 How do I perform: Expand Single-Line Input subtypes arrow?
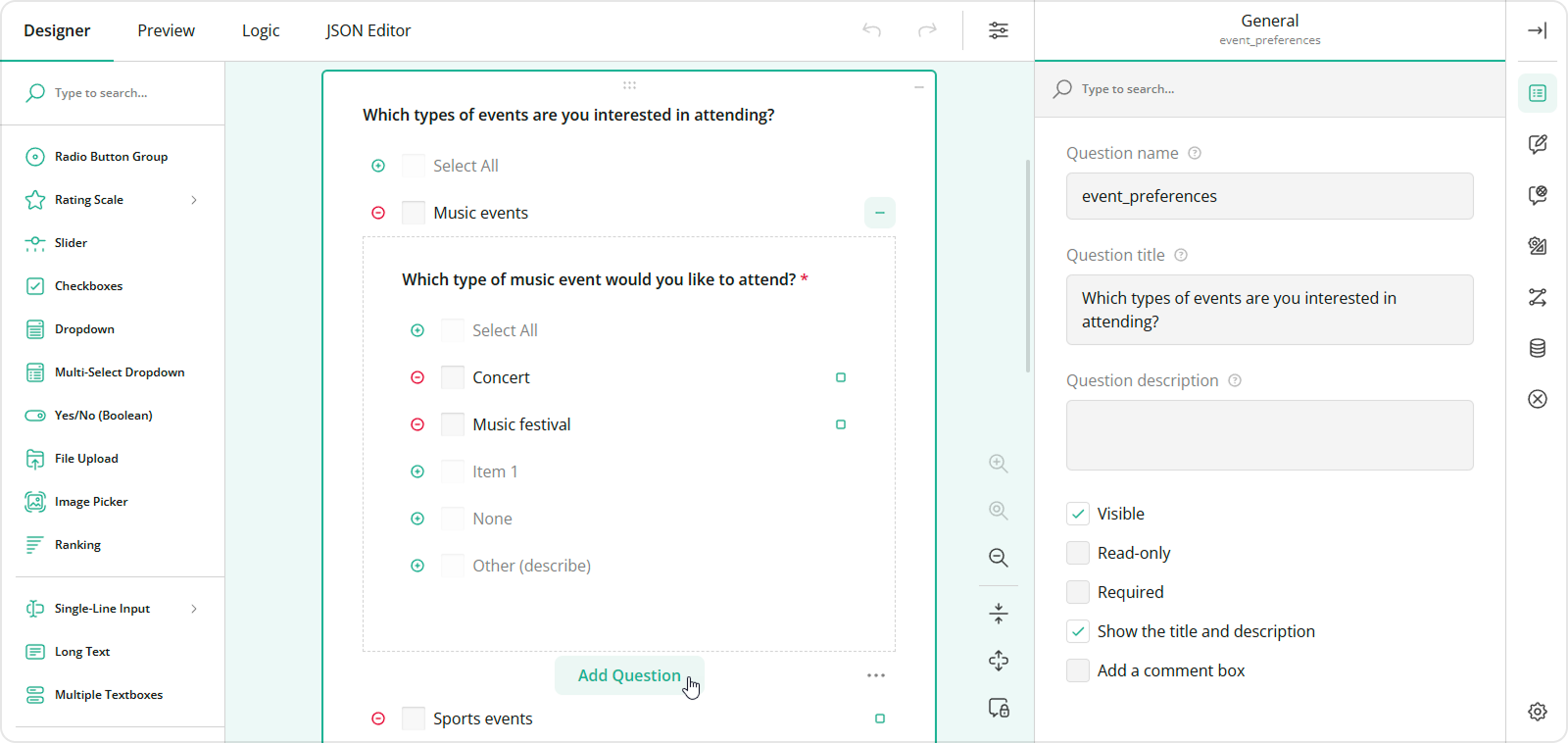pyautogui.click(x=194, y=609)
